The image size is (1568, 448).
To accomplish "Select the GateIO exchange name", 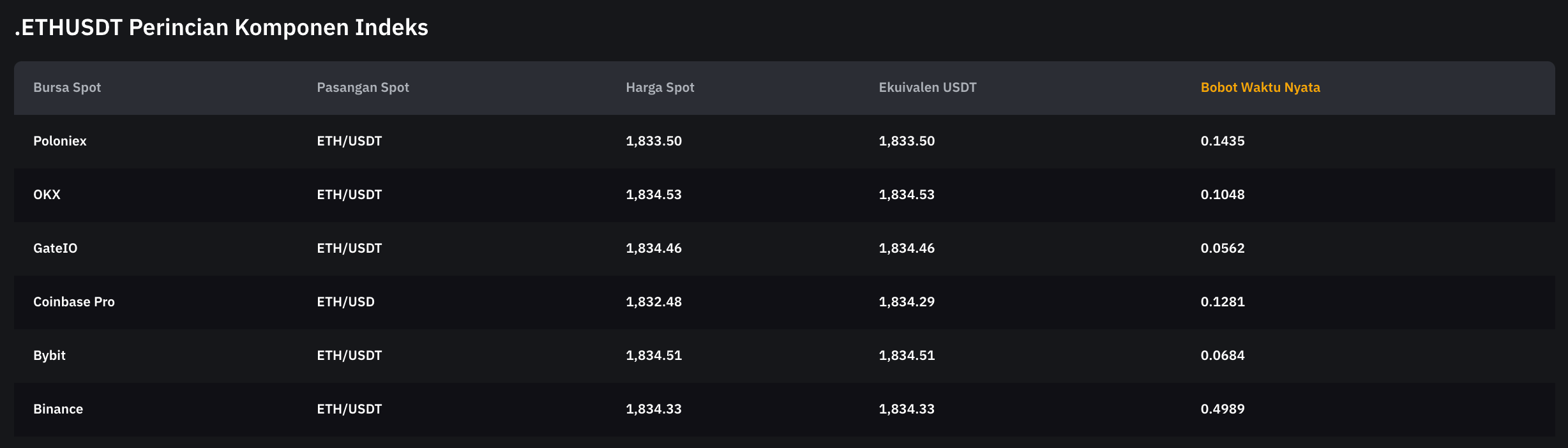I will coord(55,248).
